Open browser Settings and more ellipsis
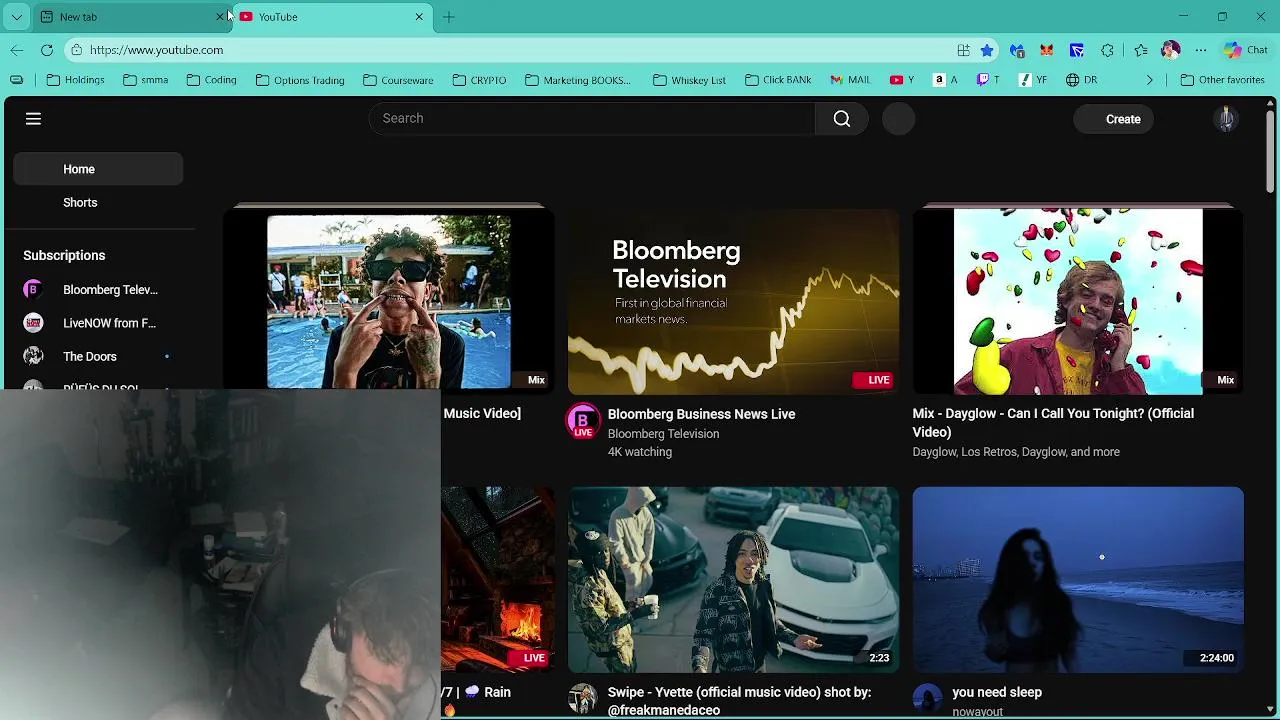Viewport: 1280px width, 720px height. point(1201,50)
